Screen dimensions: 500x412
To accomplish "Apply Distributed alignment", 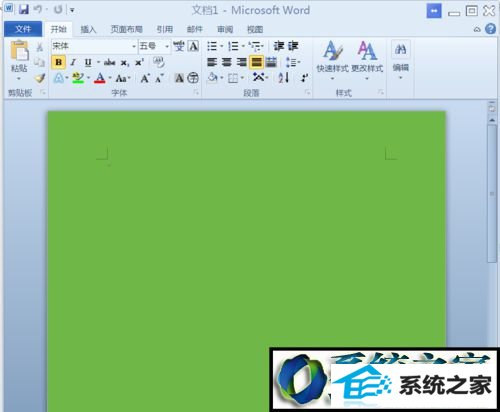I will (271, 62).
